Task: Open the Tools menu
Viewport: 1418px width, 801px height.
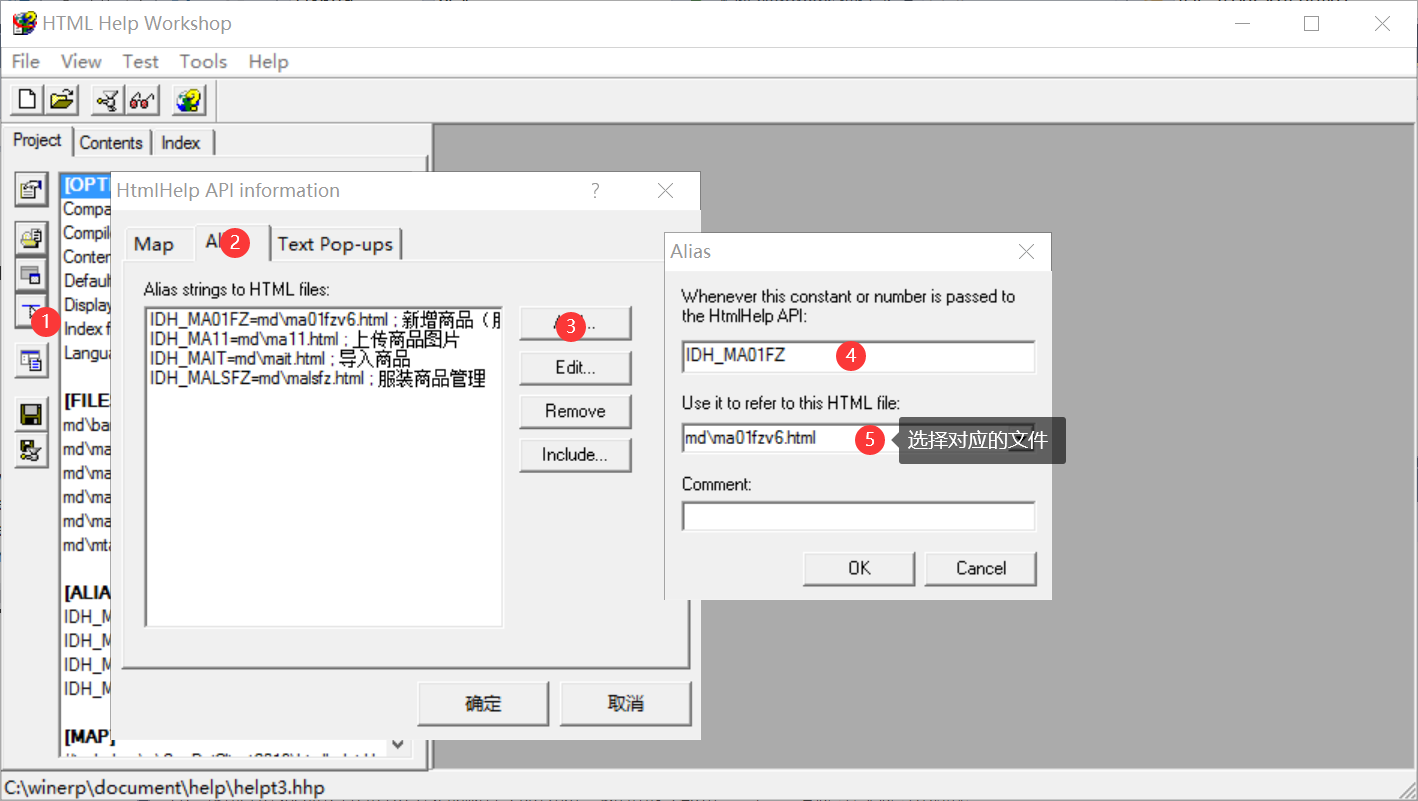Action: point(203,62)
